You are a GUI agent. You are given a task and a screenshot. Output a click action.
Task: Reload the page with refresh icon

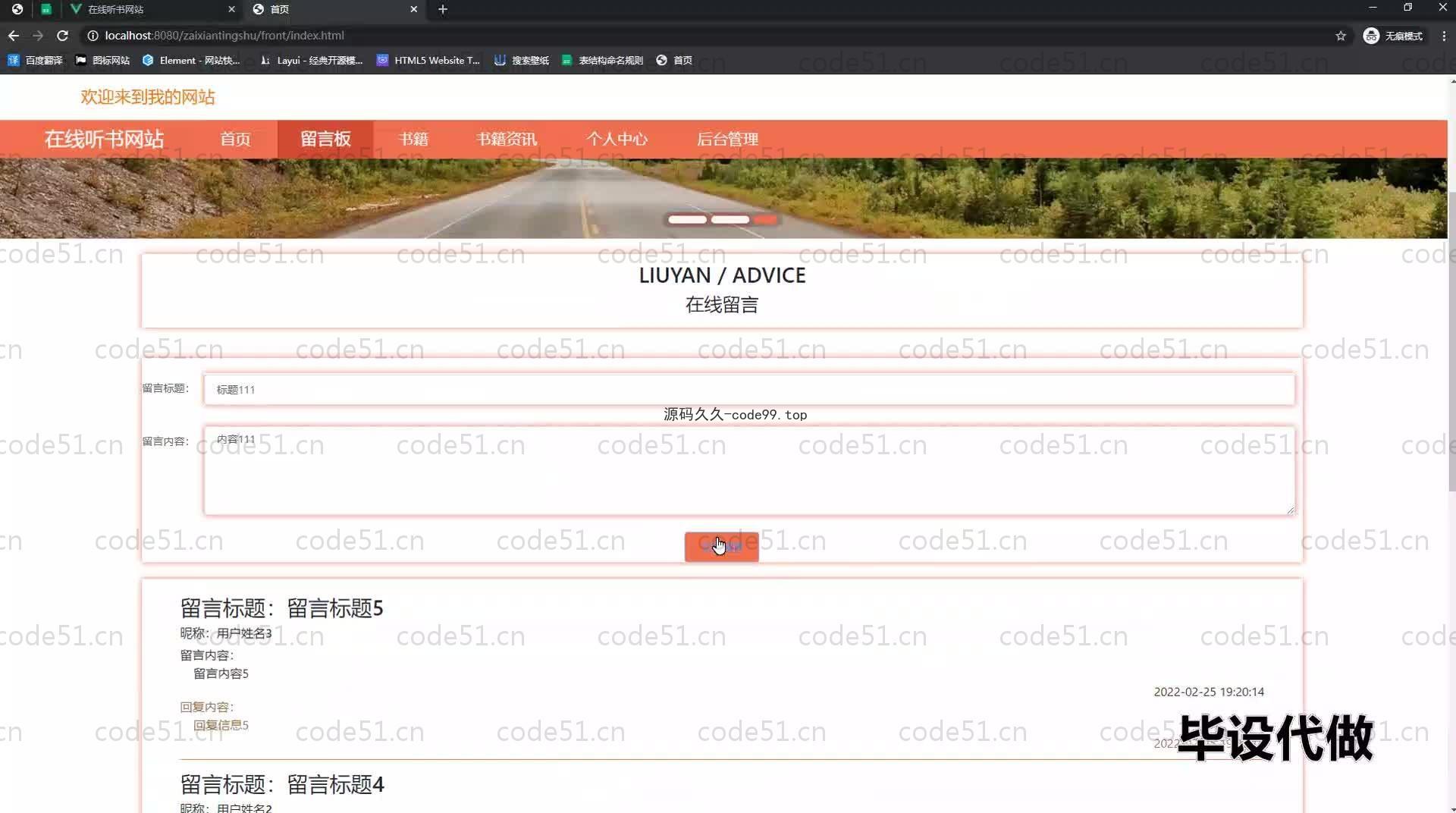point(63,36)
